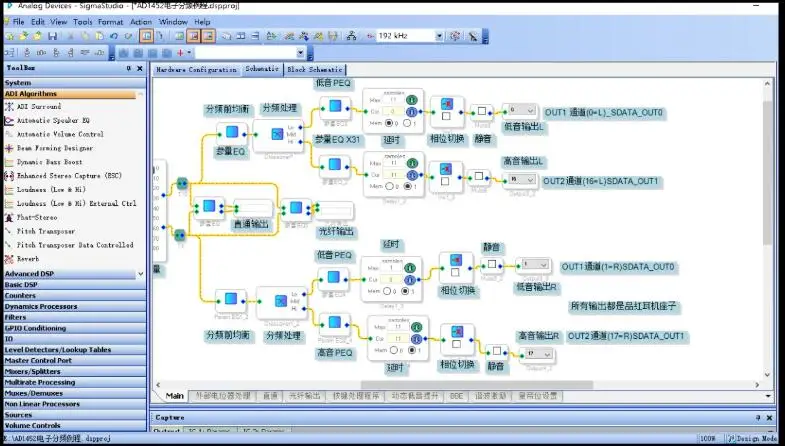Close the Capture panel
The height and width of the screenshot is (446, 785).
click(769, 417)
